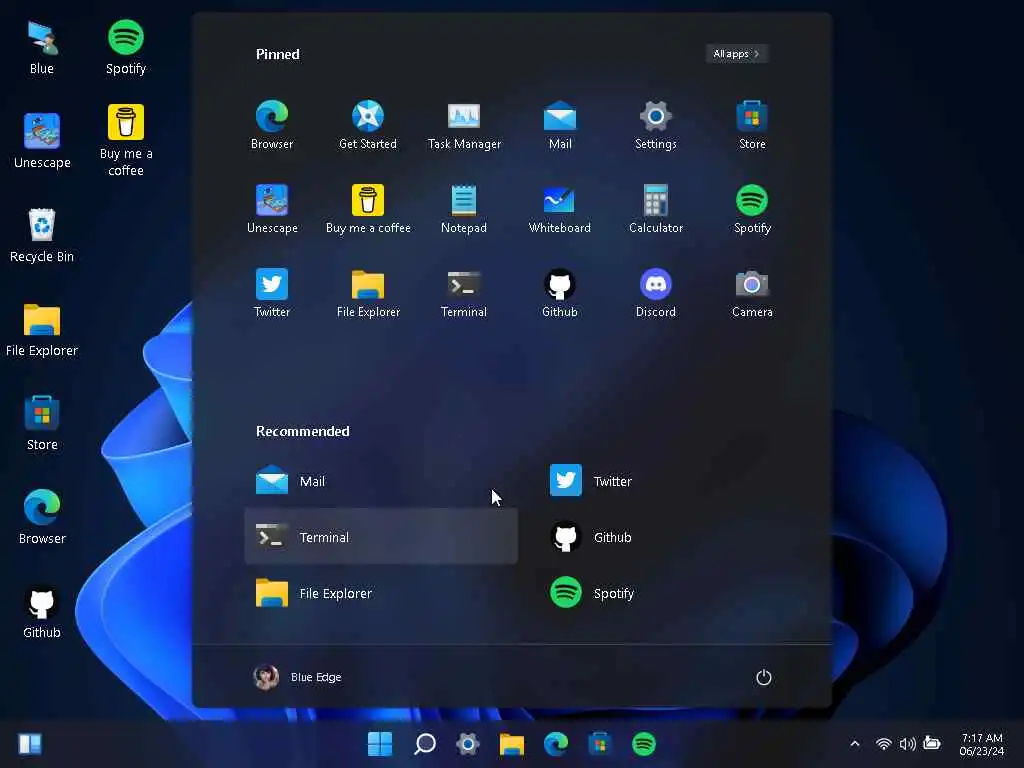1024x768 pixels.
Task: Launch Get Started from pinned apps
Action: coord(368,125)
